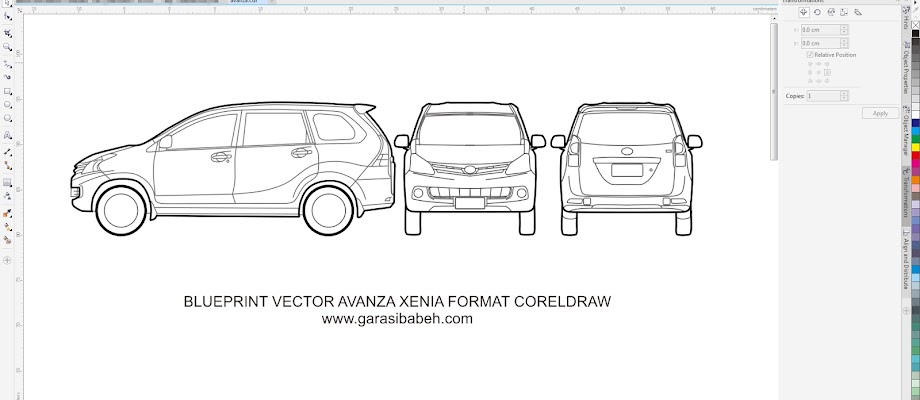Select the Text tool
This screenshot has width=920, height=400.
click(x=8, y=135)
